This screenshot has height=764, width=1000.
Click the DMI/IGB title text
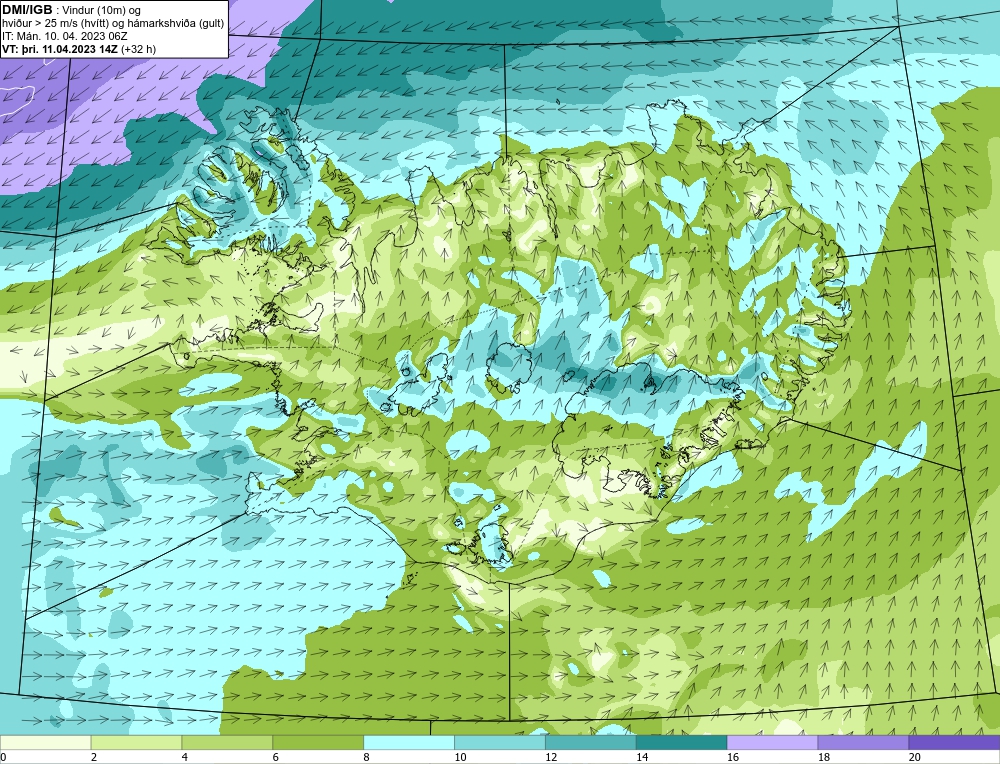pyautogui.click(x=27, y=10)
